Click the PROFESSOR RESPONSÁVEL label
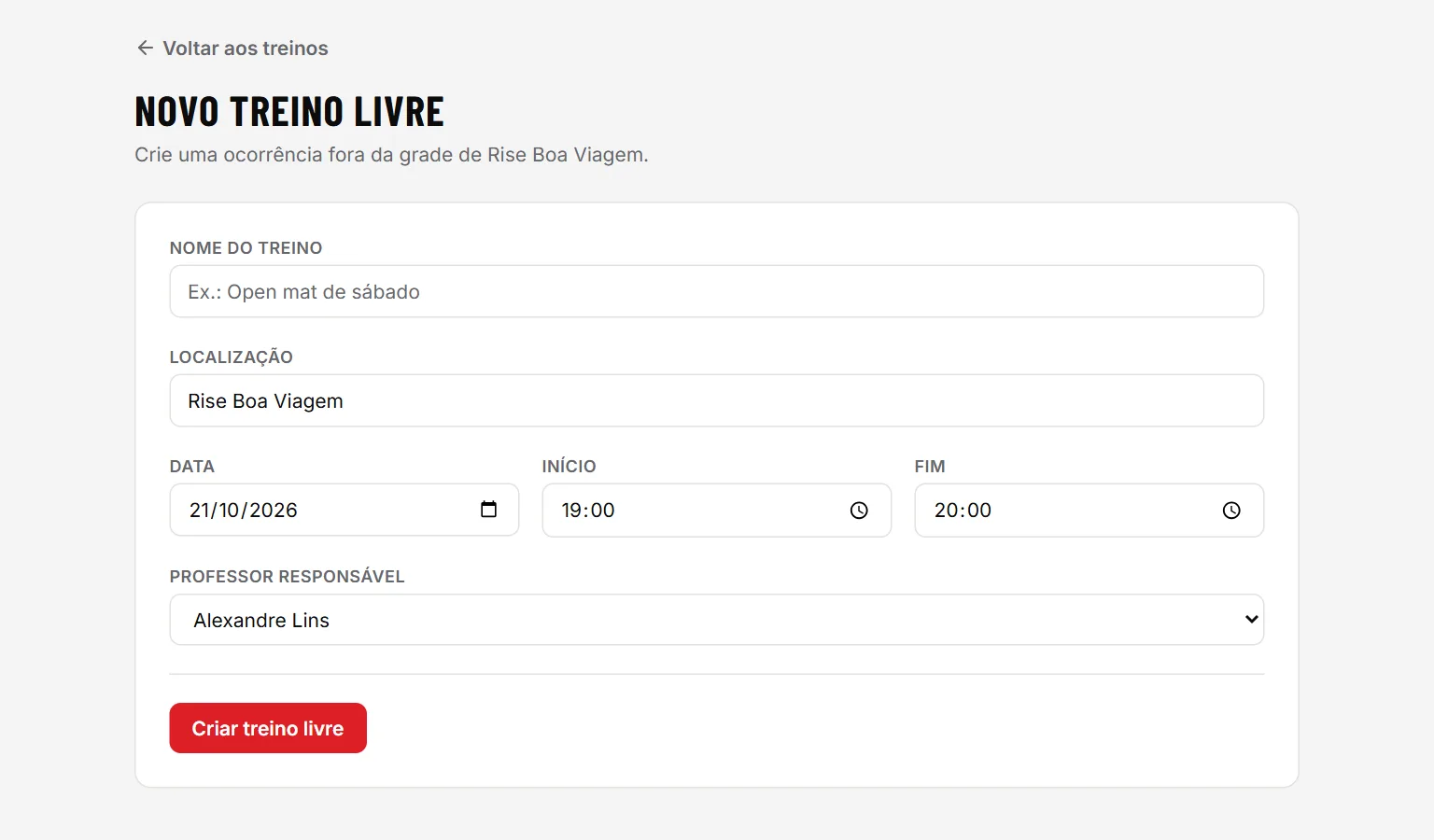Viewport: 1434px width, 840px height. [x=287, y=576]
